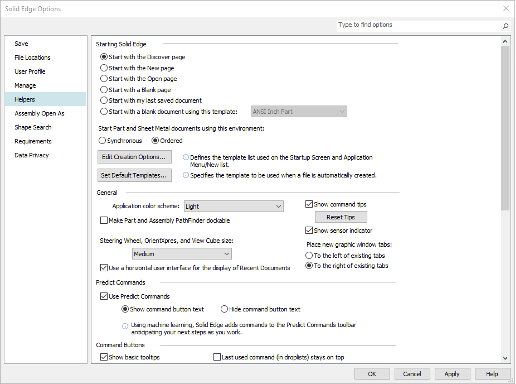Image resolution: width=516 pixels, height=384 pixels.
Task: Confirm with the OK button
Action: [x=372, y=374]
